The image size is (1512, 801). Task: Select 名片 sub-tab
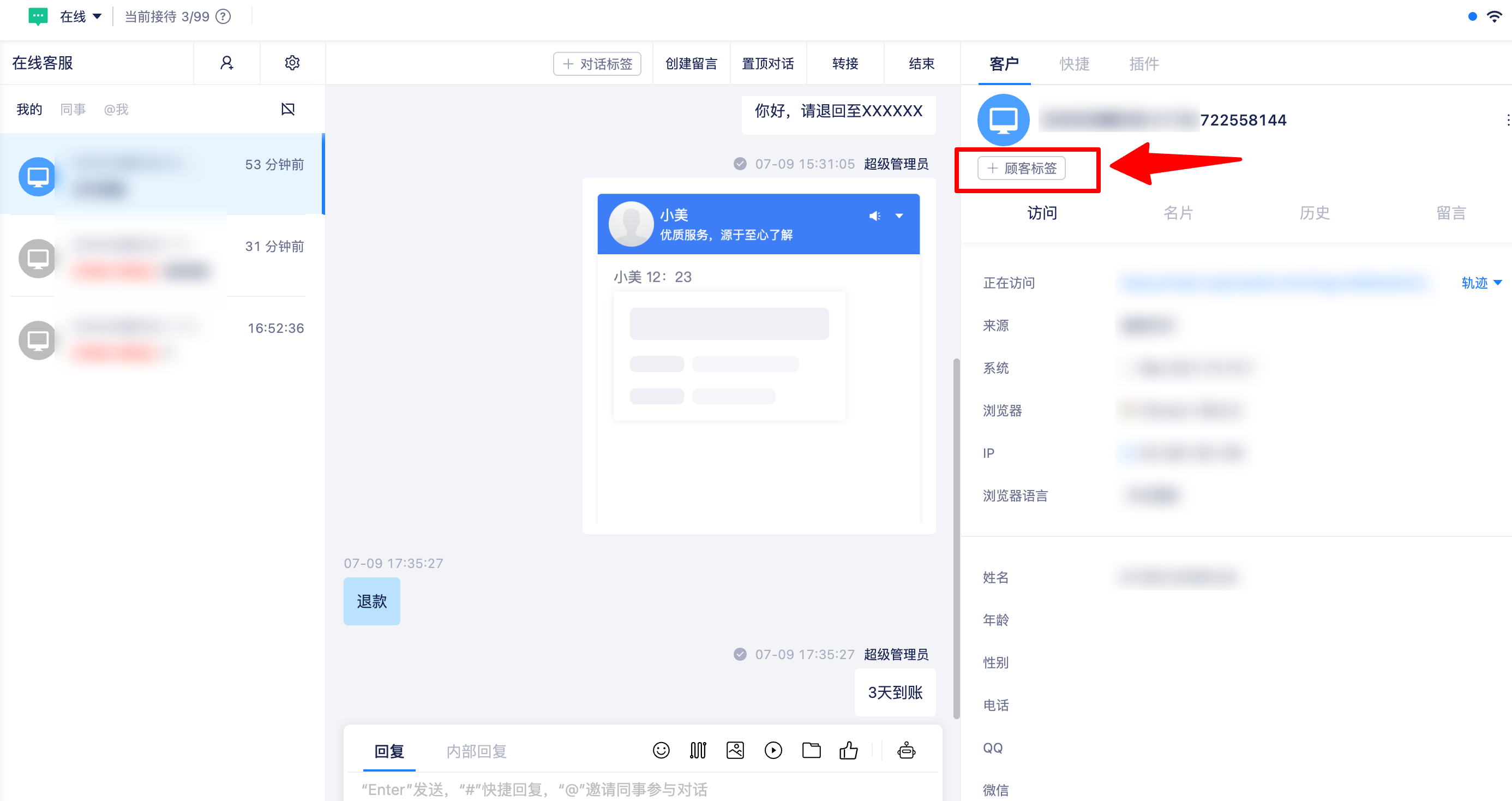(x=1178, y=213)
